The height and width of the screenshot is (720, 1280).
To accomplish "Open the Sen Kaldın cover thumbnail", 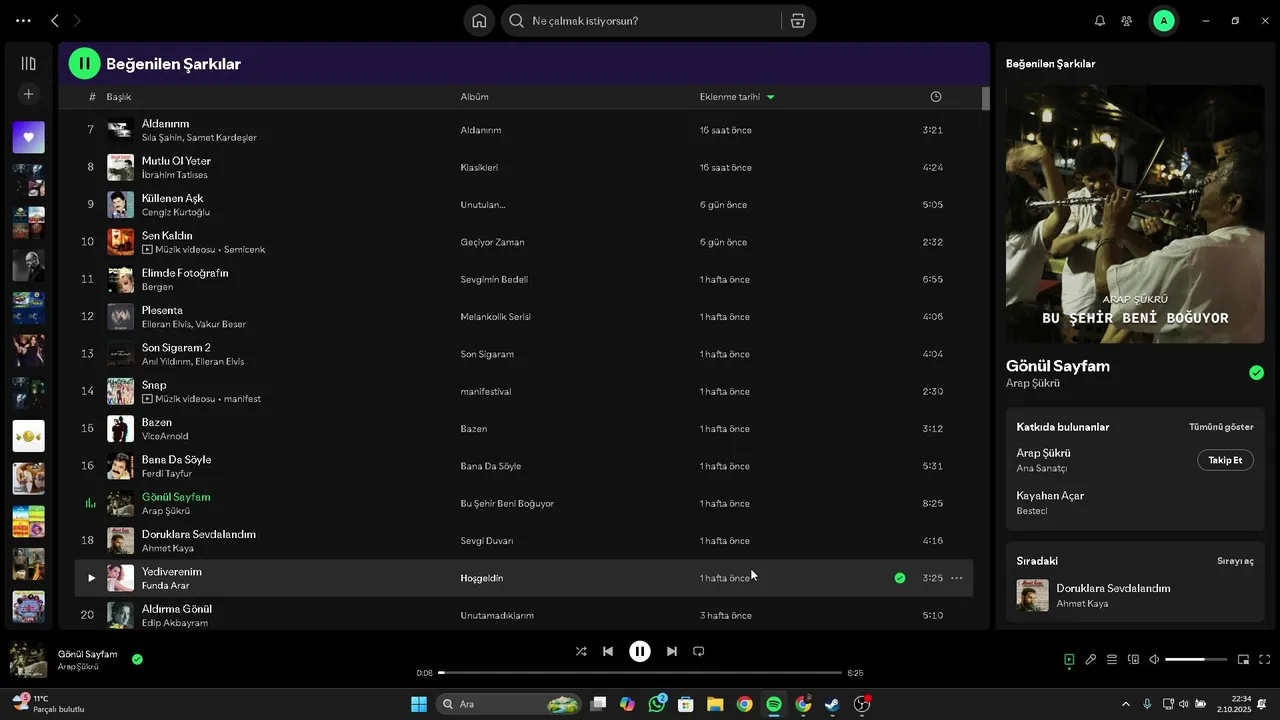I will (120, 242).
